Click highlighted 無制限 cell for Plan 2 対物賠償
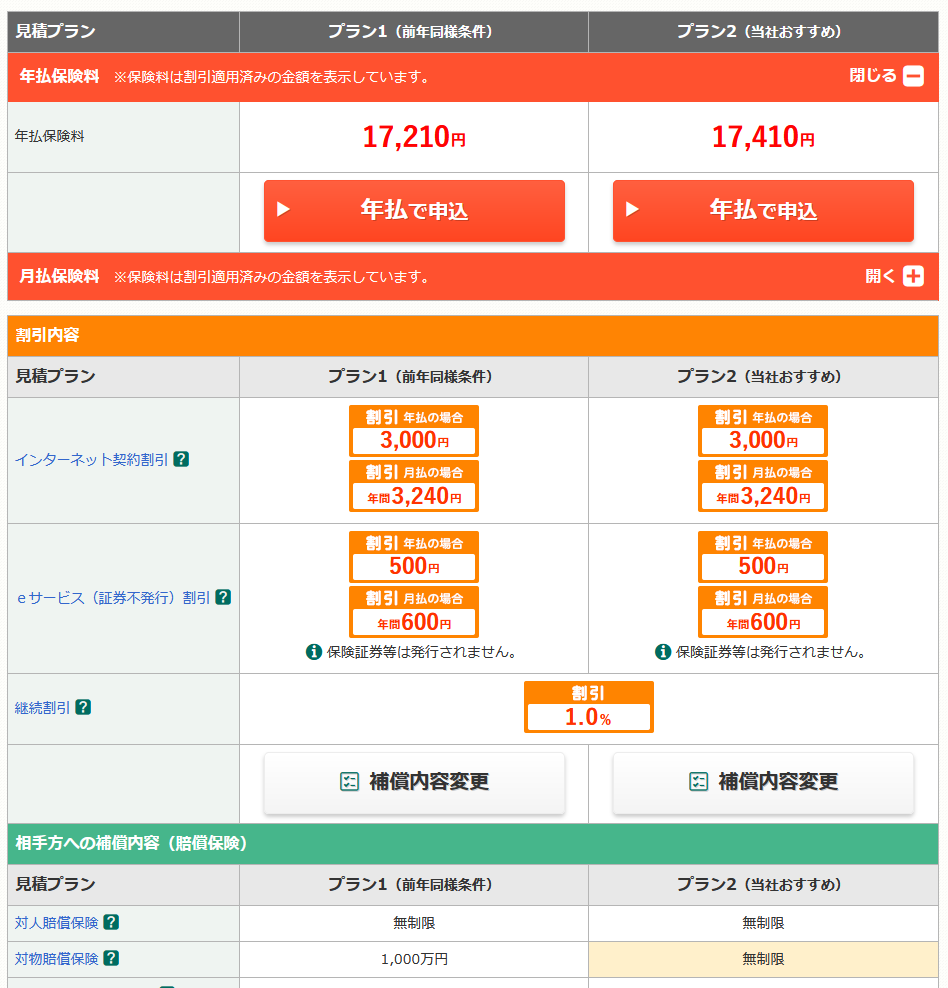Screen dimensions: 948x988 pyautogui.click(x=763, y=959)
